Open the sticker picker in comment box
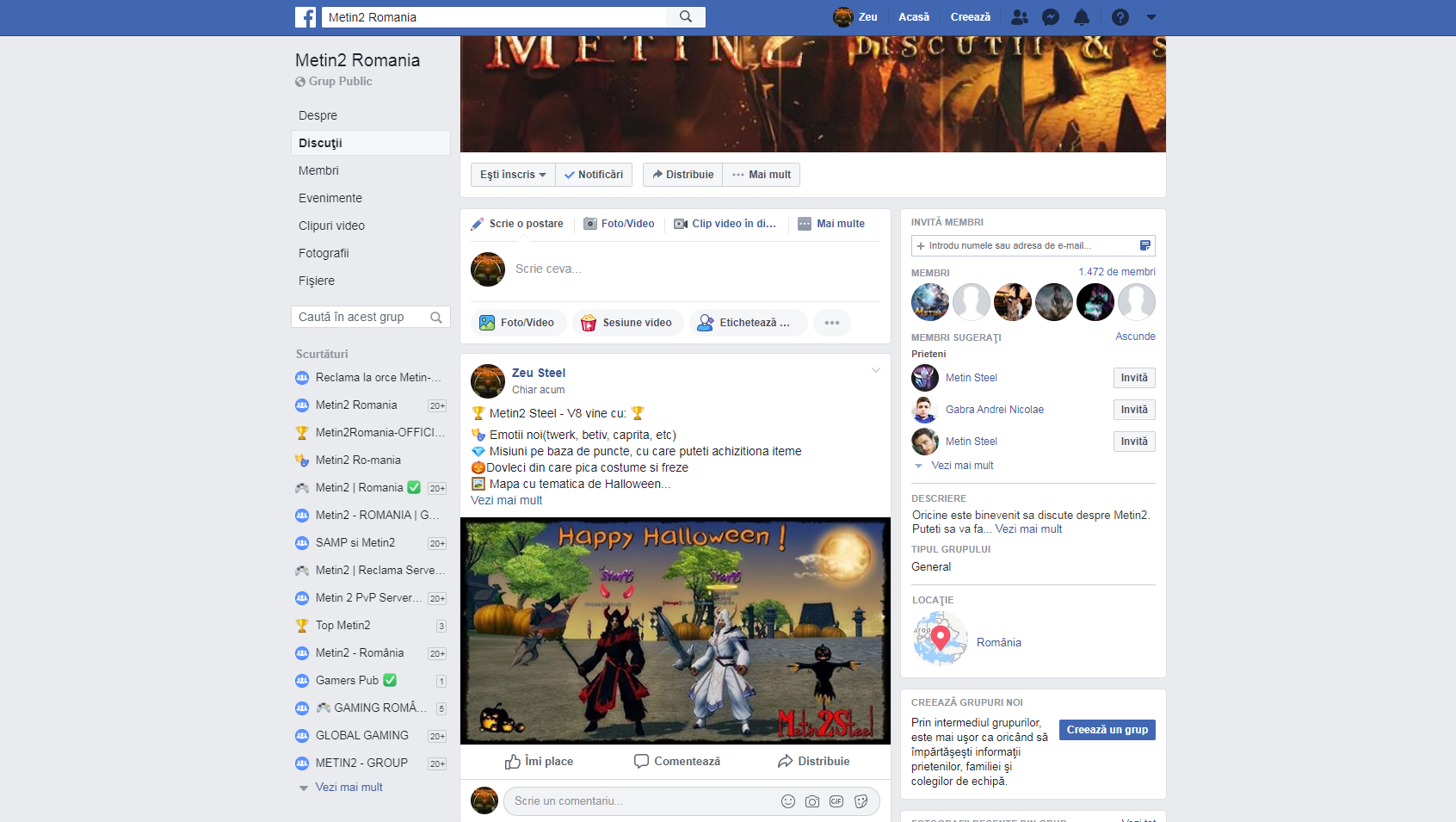 tap(861, 801)
